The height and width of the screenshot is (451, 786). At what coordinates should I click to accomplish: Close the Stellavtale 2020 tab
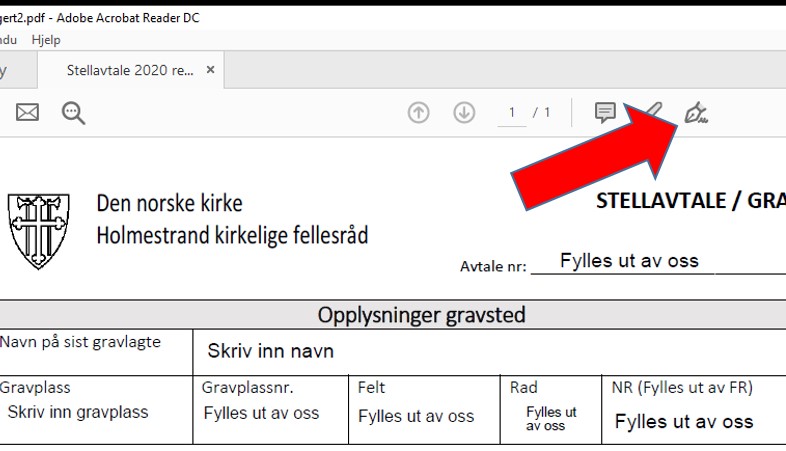pos(211,70)
